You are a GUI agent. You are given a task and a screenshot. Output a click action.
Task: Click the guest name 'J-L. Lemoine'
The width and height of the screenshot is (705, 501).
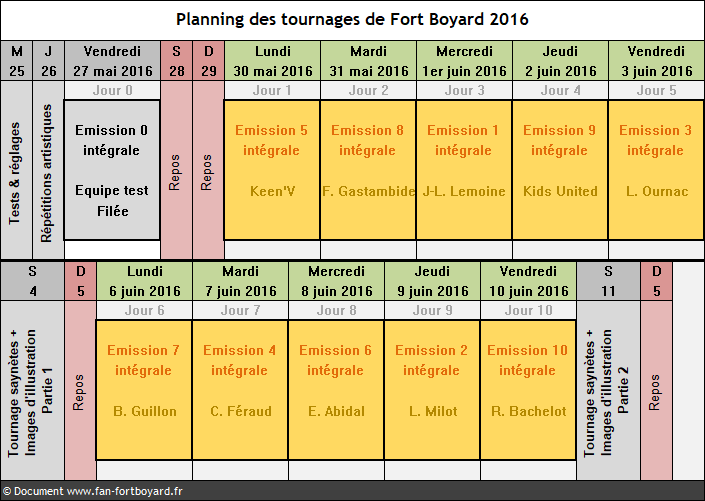click(x=464, y=191)
